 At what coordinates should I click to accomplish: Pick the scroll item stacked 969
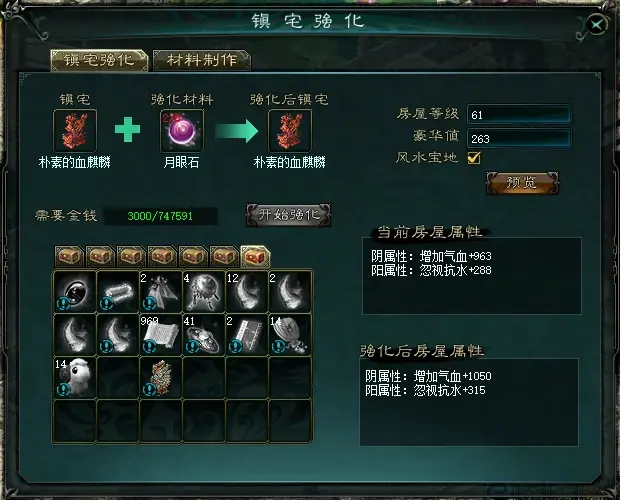coord(161,334)
